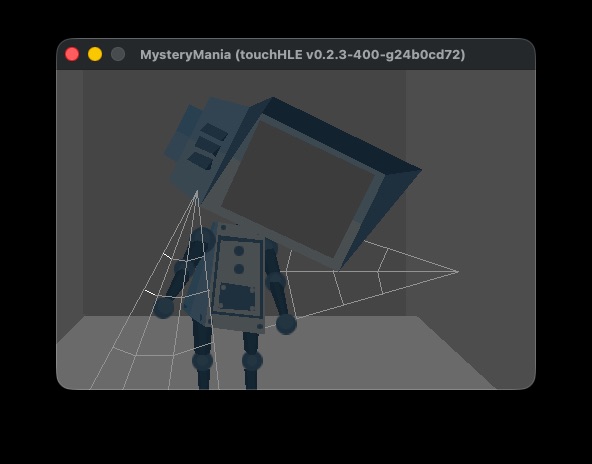Viewport: 592px width, 464px height.
Task: Tap the robot's torso control panel
Action: (x=239, y=277)
